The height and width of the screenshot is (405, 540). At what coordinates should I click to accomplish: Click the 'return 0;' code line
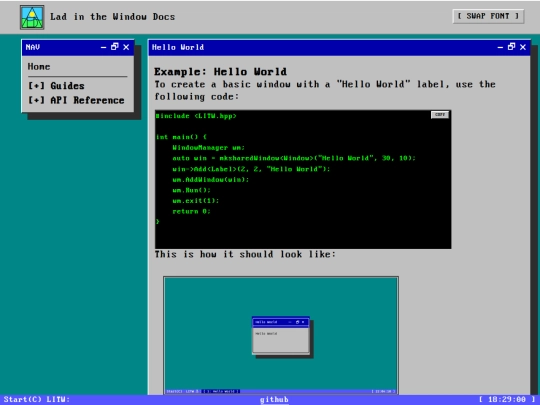point(191,211)
